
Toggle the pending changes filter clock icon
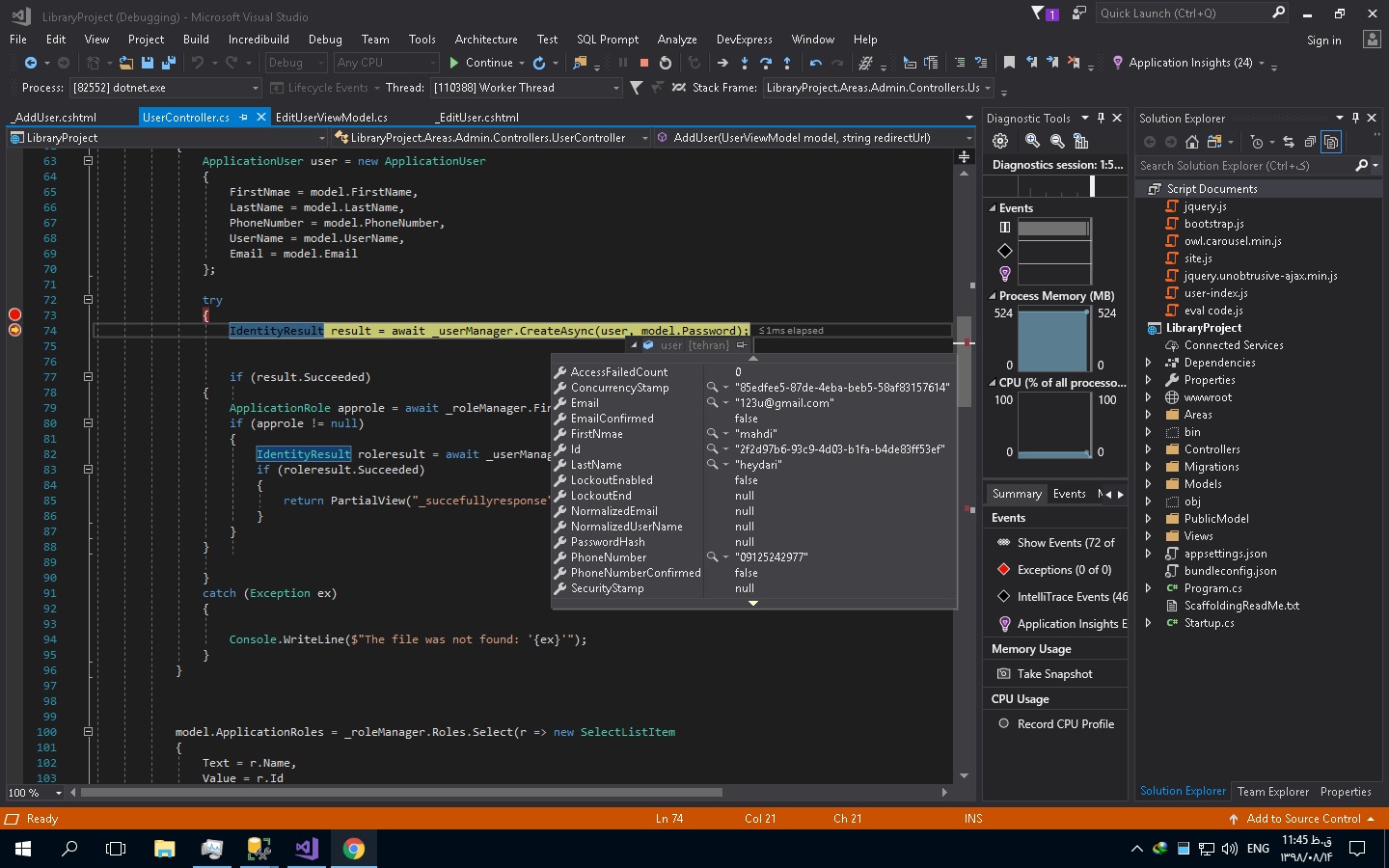point(1256,142)
